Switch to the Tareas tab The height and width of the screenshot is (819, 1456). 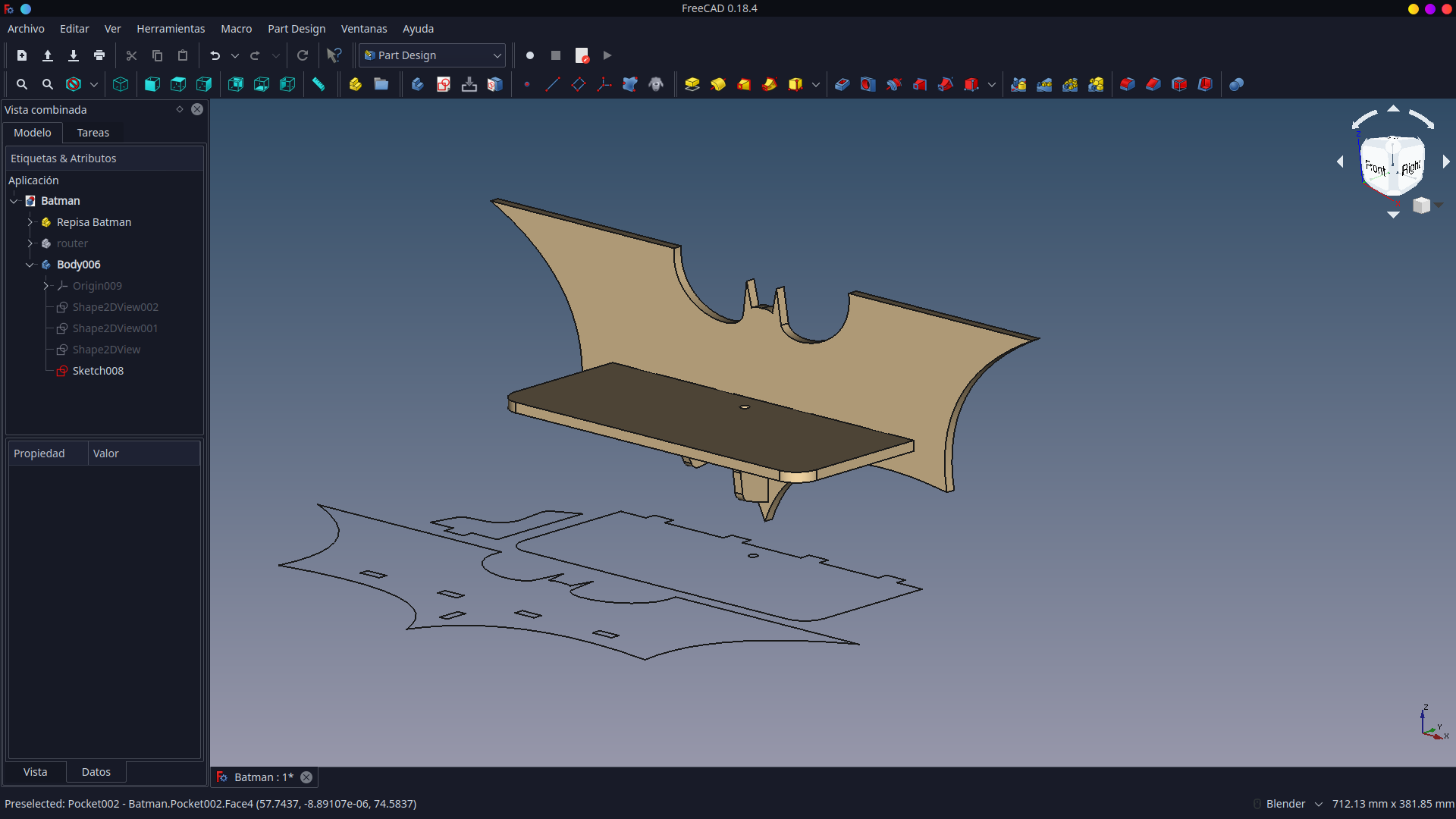click(x=93, y=133)
